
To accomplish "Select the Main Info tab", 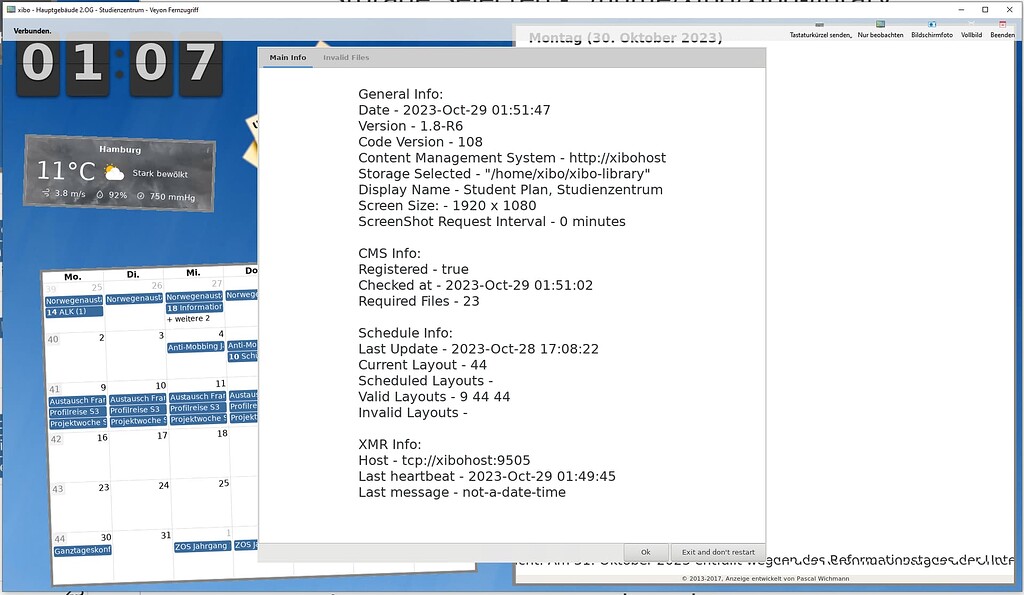I will [x=288, y=58].
